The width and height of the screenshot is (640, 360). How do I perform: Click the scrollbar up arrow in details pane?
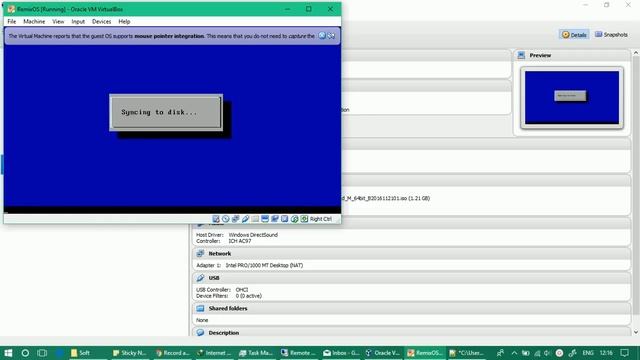pyautogui.click(x=636, y=53)
